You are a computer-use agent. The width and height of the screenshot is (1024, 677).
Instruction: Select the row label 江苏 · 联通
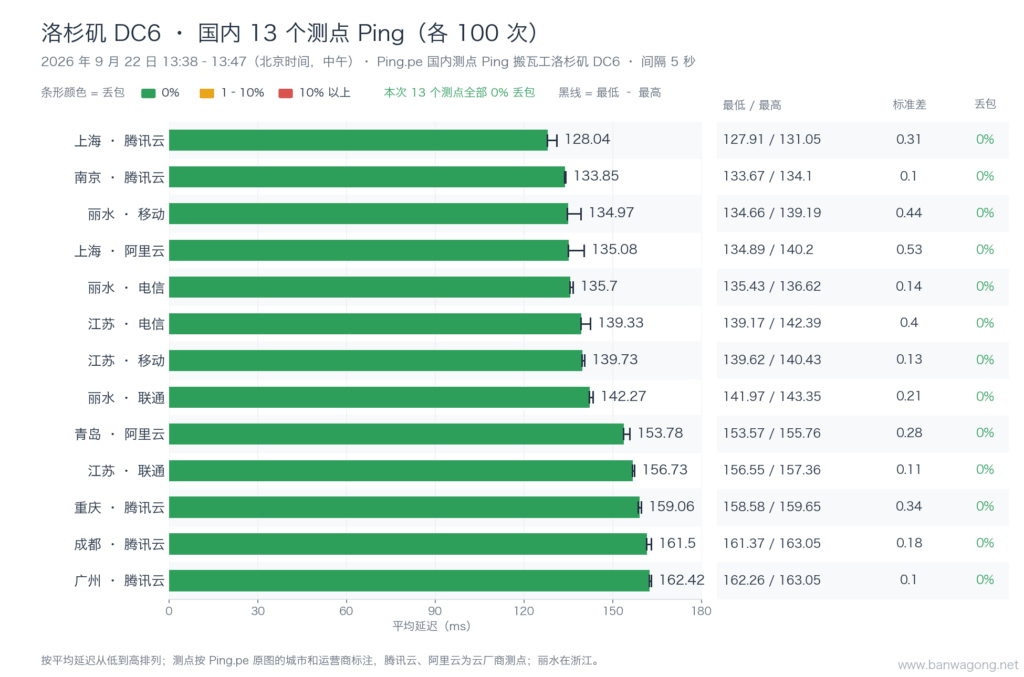point(126,471)
